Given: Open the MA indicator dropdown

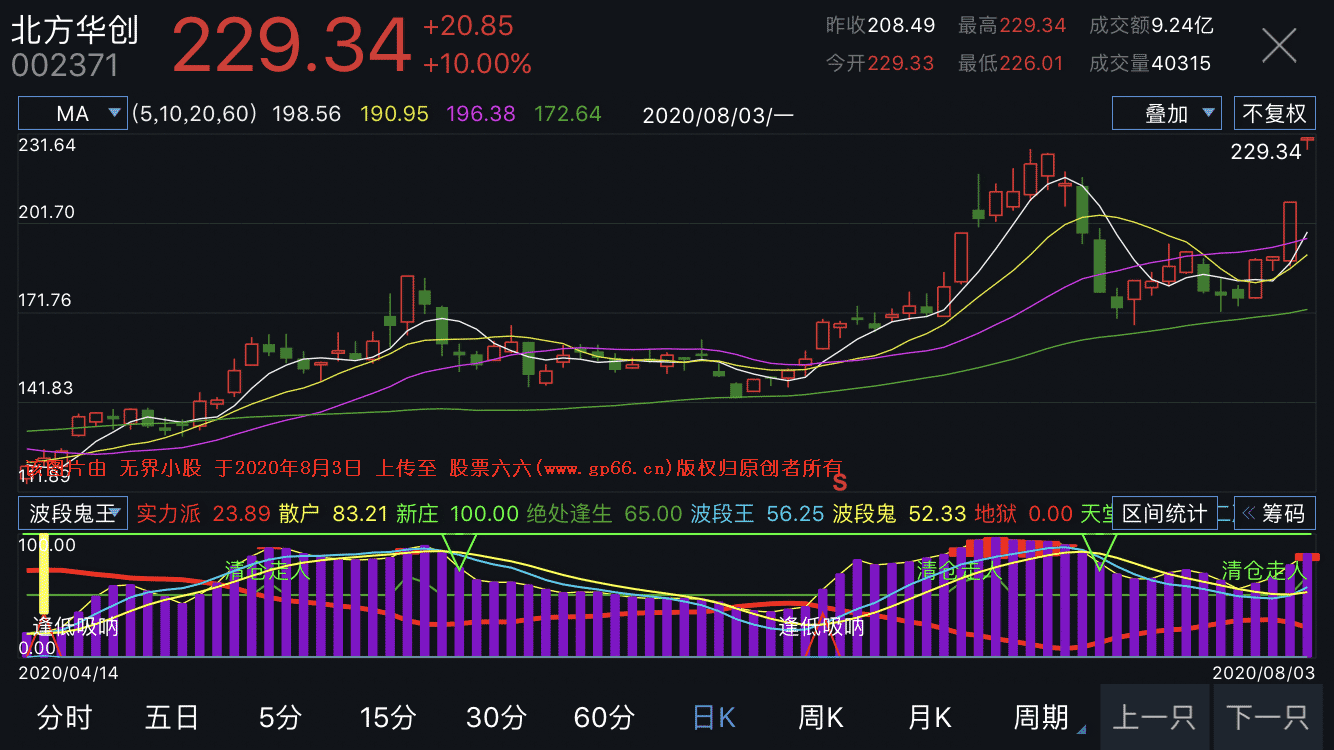Looking at the screenshot, I should (x=72, y=114).
